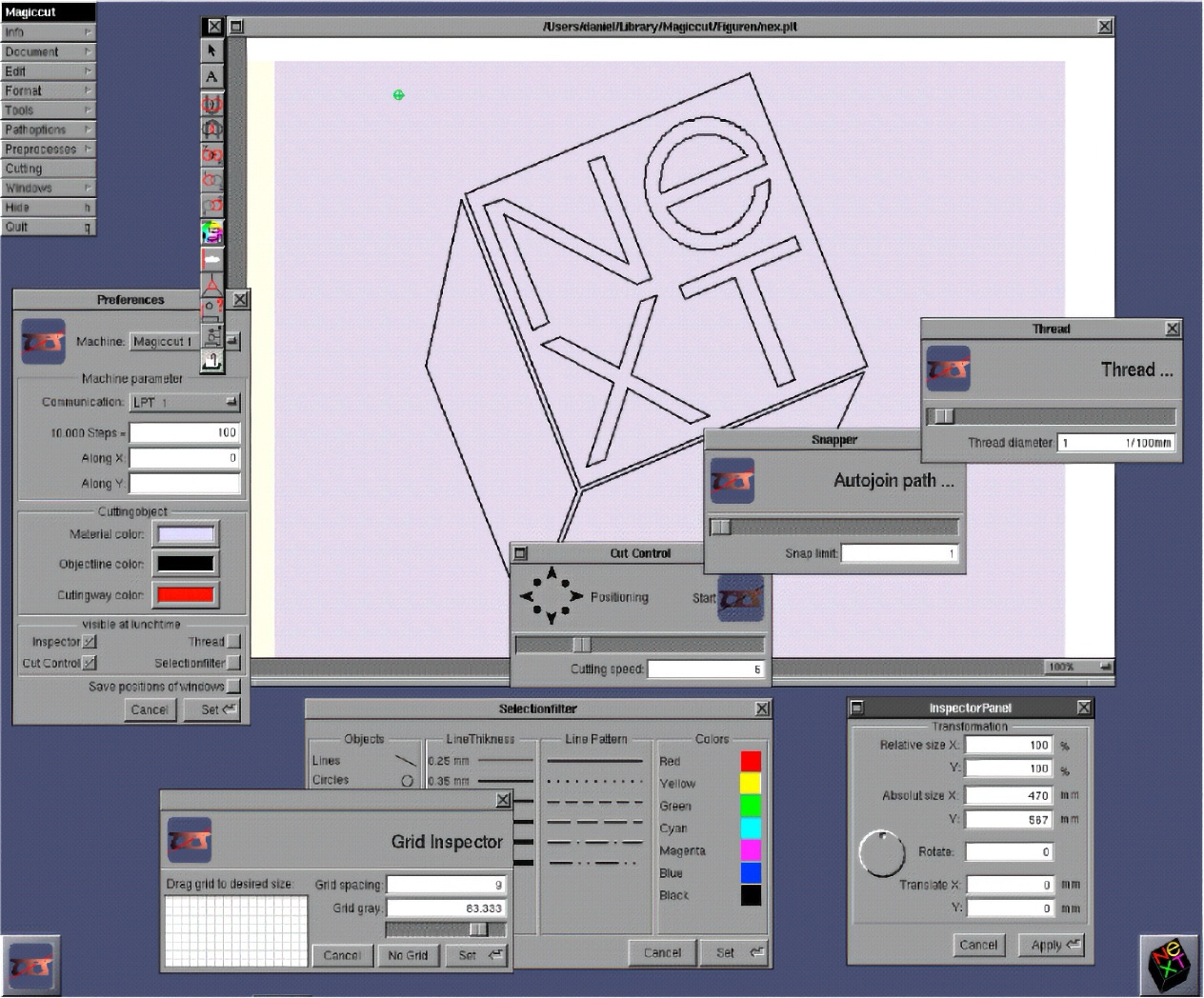Enable the Thread visibility checkbox

point(233,642)
